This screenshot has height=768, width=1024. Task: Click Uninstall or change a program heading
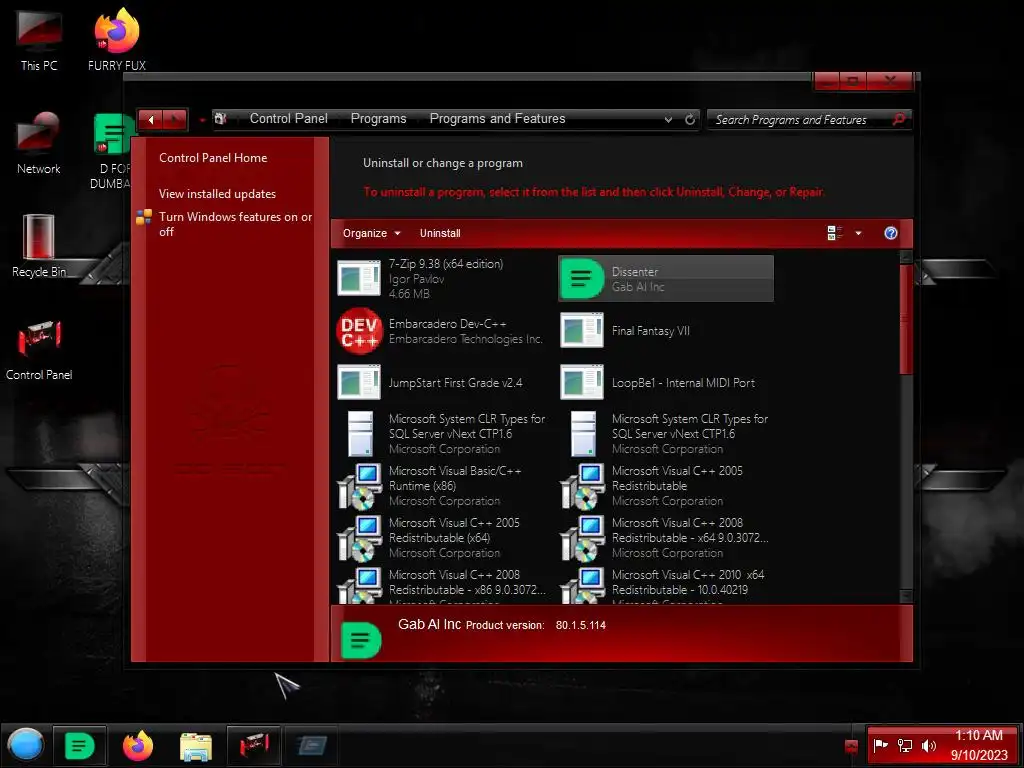pos(443,163)
